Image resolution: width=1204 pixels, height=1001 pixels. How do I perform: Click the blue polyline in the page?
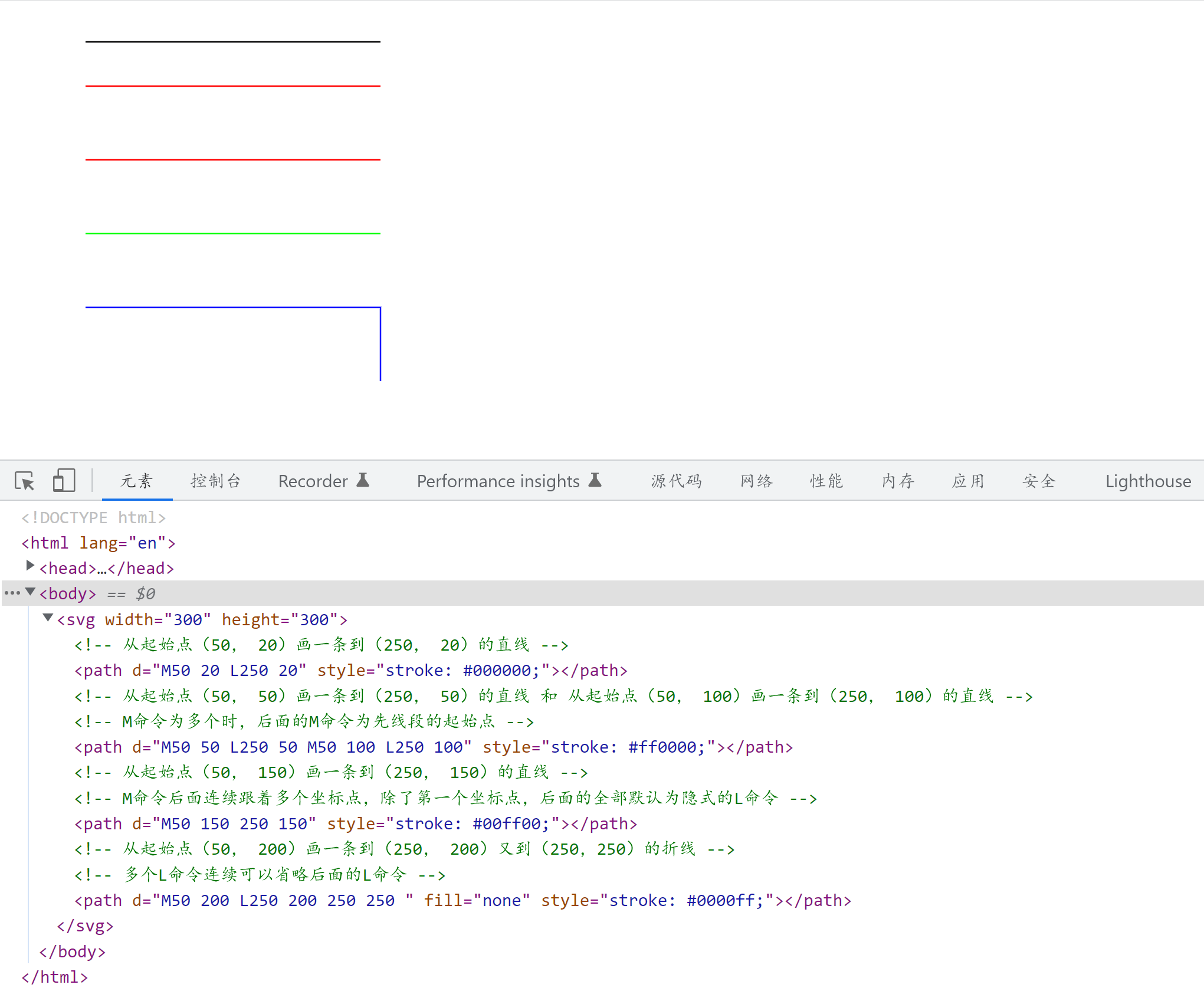click(x=233, y=307)
